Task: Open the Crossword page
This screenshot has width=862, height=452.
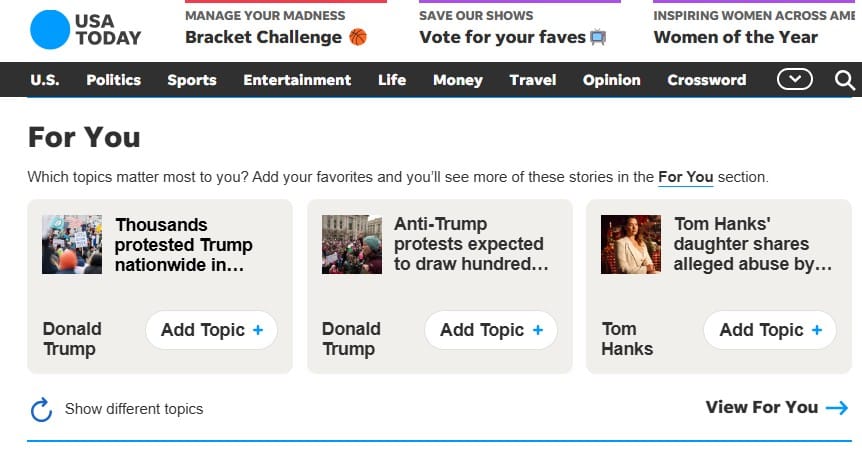Action: 706,80
